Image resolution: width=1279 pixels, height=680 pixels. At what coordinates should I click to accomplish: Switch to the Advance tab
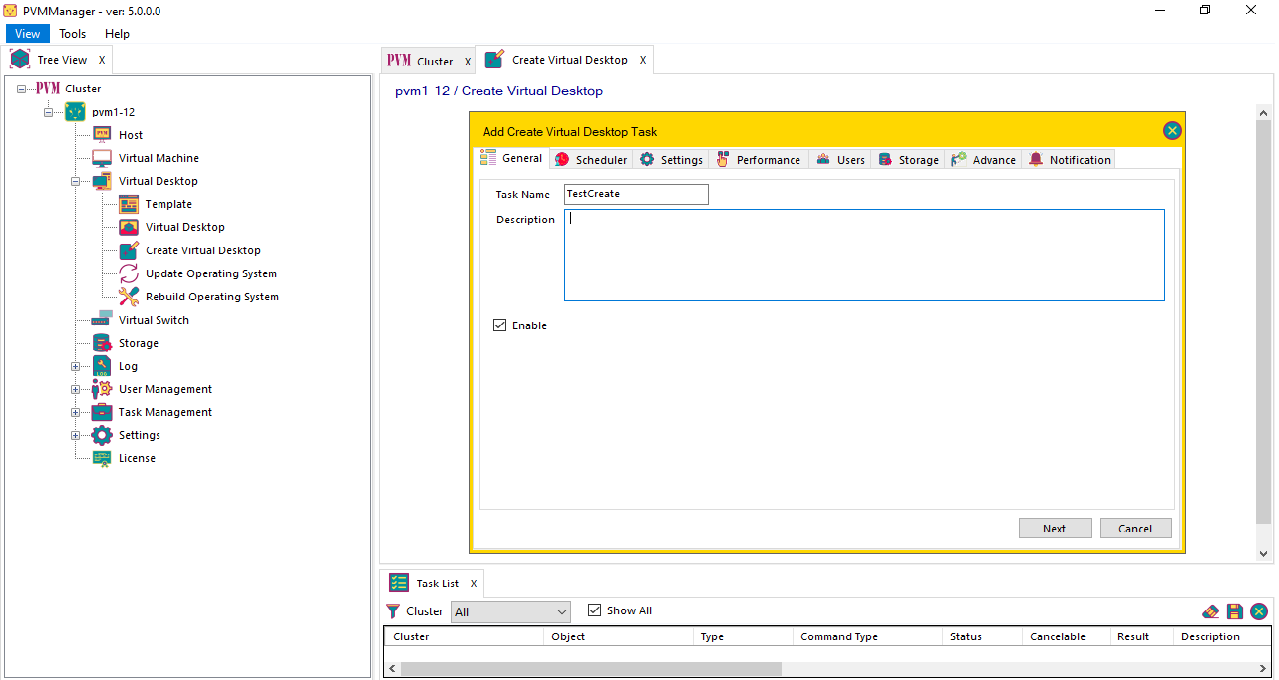tap(984, 160)
